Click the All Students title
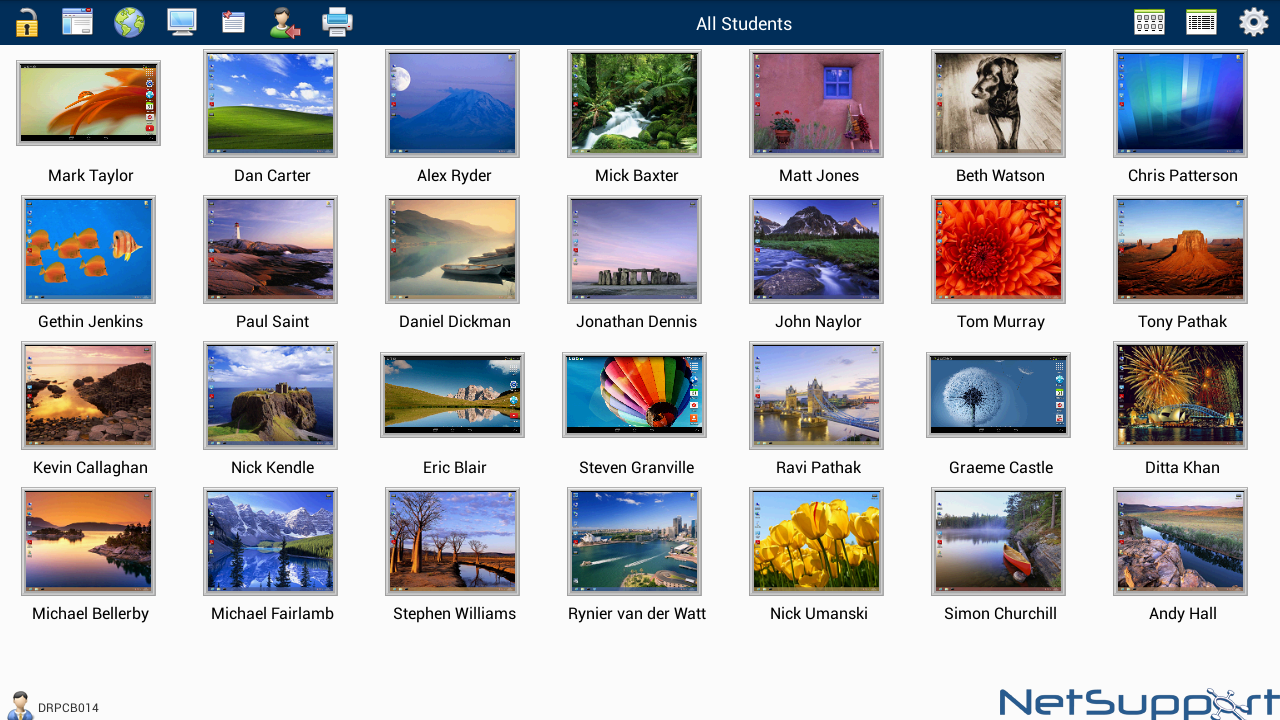 point(744,24)
